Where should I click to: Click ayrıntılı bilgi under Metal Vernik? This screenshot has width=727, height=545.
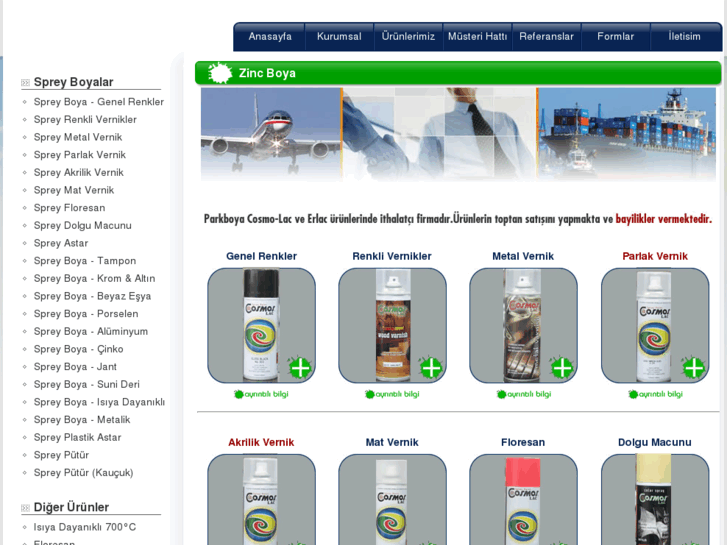coord(523,394)
